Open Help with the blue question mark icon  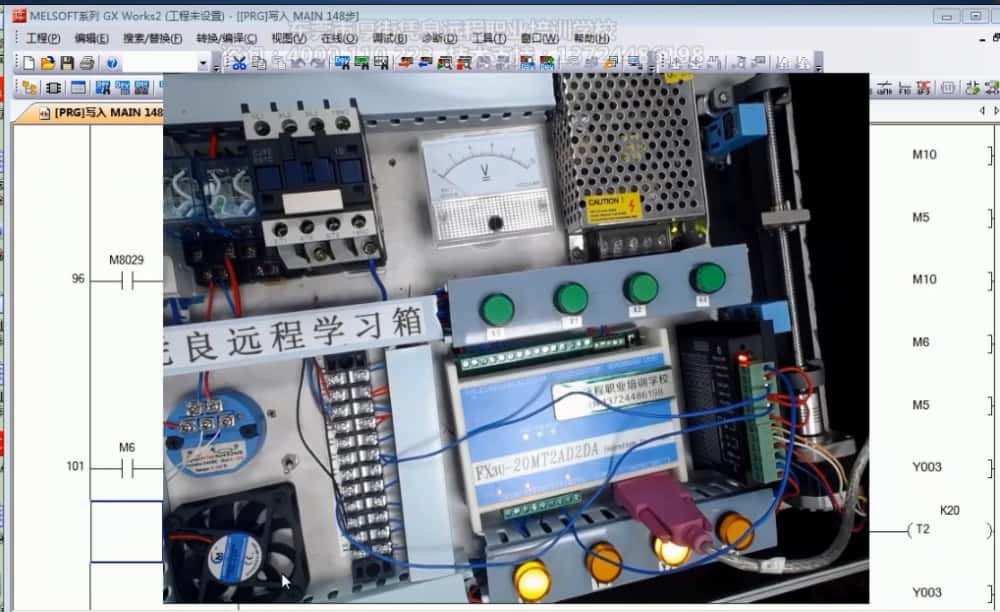(x=111, y=63)
